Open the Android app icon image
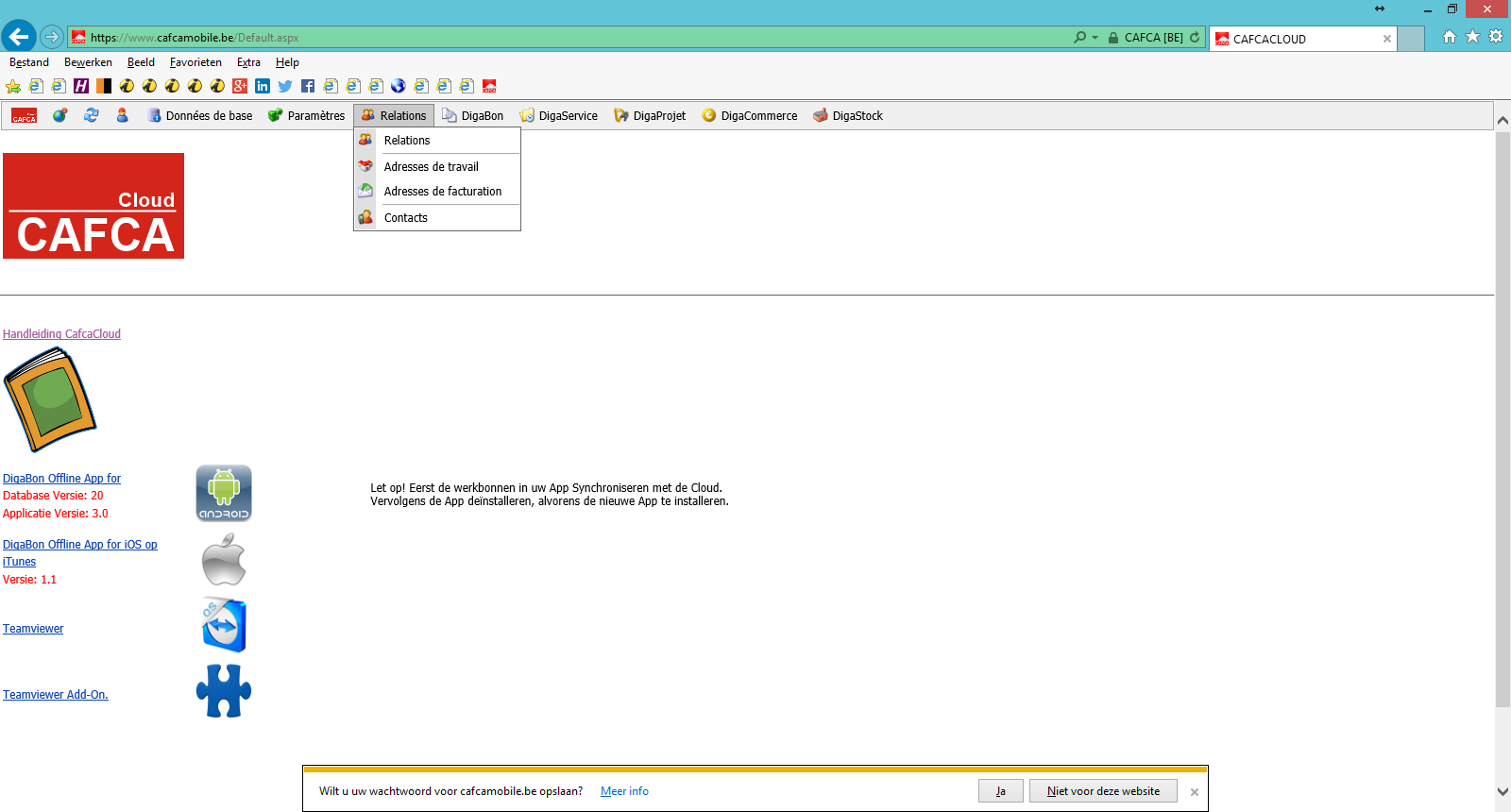1511x812 pixels. coord(224,493)
